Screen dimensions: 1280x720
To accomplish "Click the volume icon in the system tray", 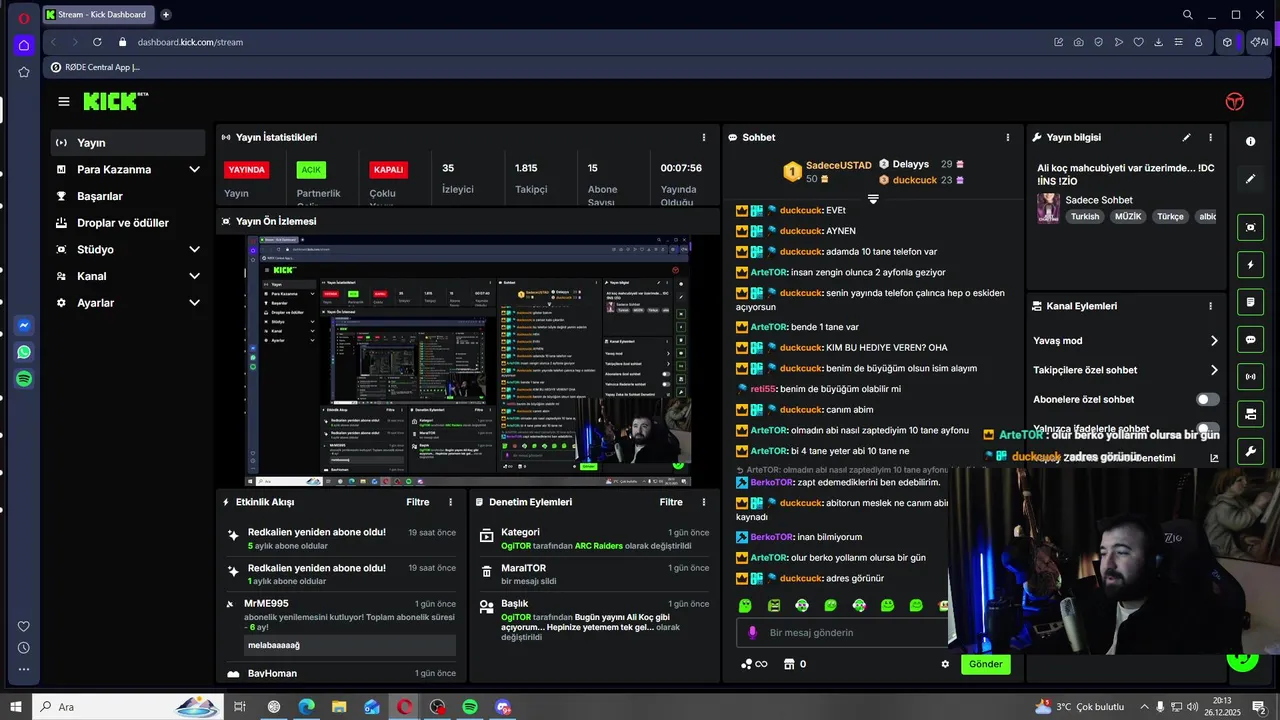I will tap(1193, 707).
